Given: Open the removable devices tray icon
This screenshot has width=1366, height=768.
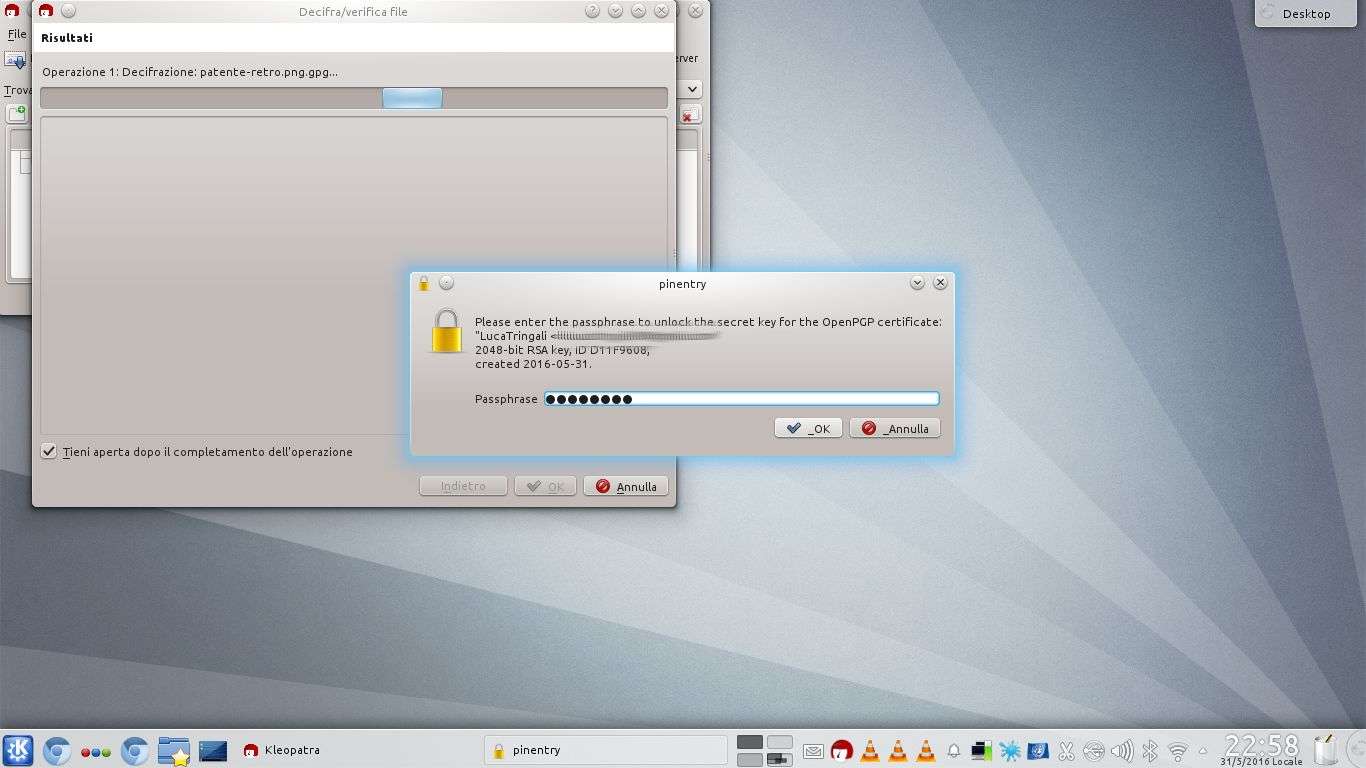Looking at the screenshot, I should pos(1094,750).
